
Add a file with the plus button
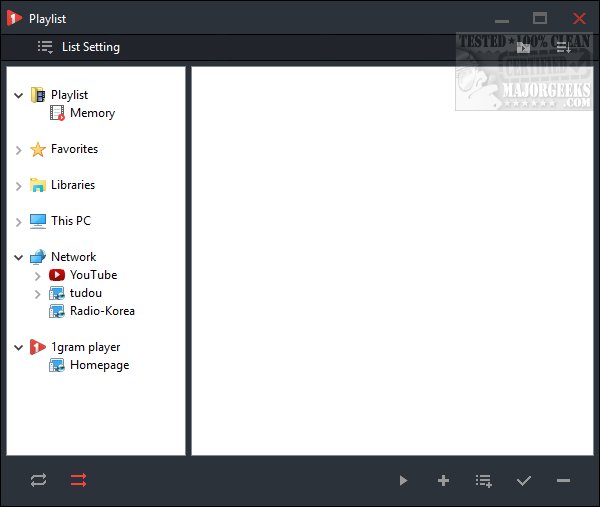pos(443,481)
